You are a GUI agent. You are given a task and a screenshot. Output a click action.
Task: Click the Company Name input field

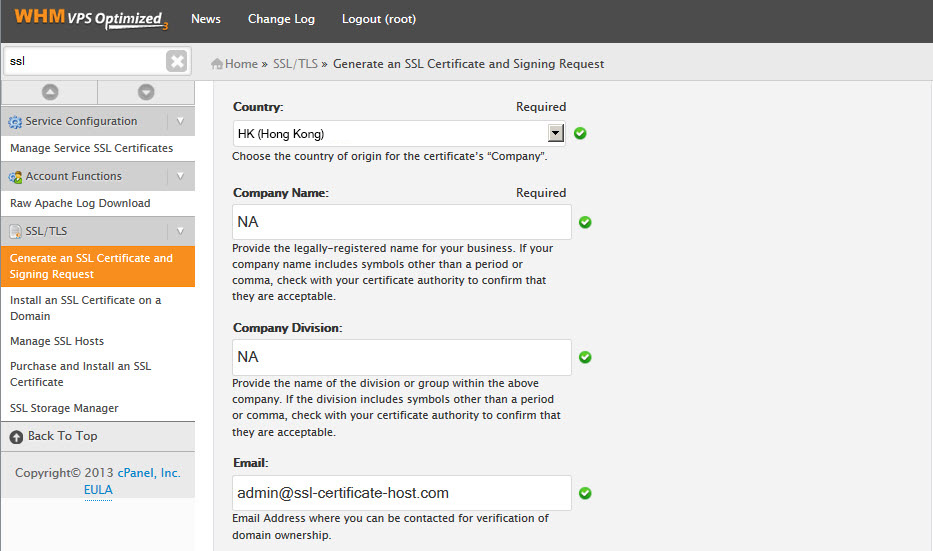point(402,222)
